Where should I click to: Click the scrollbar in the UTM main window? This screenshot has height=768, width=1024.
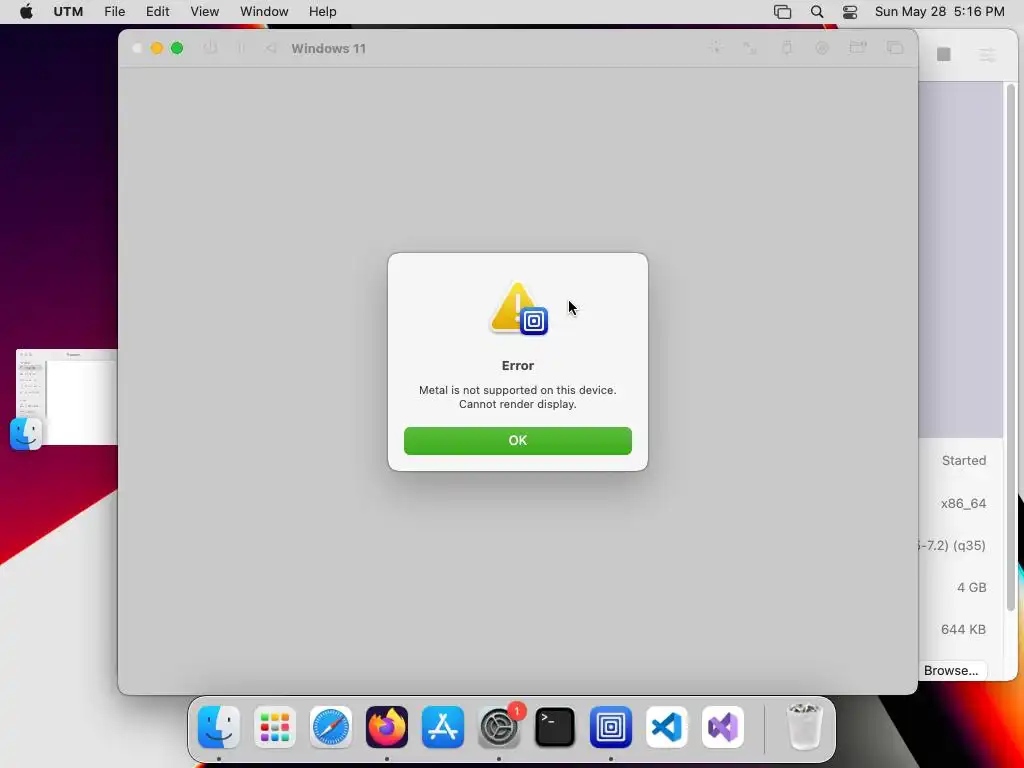[x=1011, y=349]
